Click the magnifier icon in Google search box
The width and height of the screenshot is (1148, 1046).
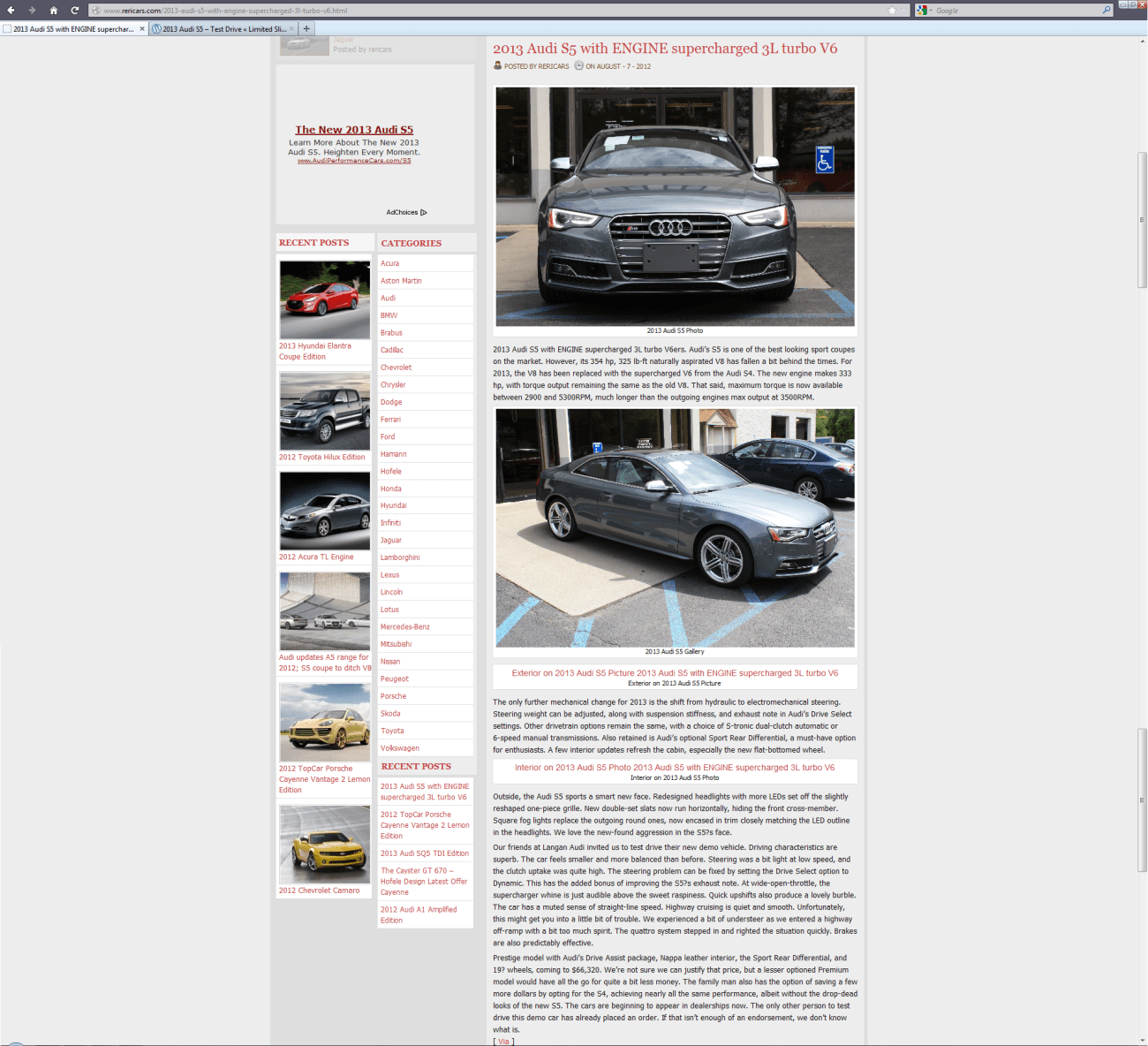[1106, 11]
